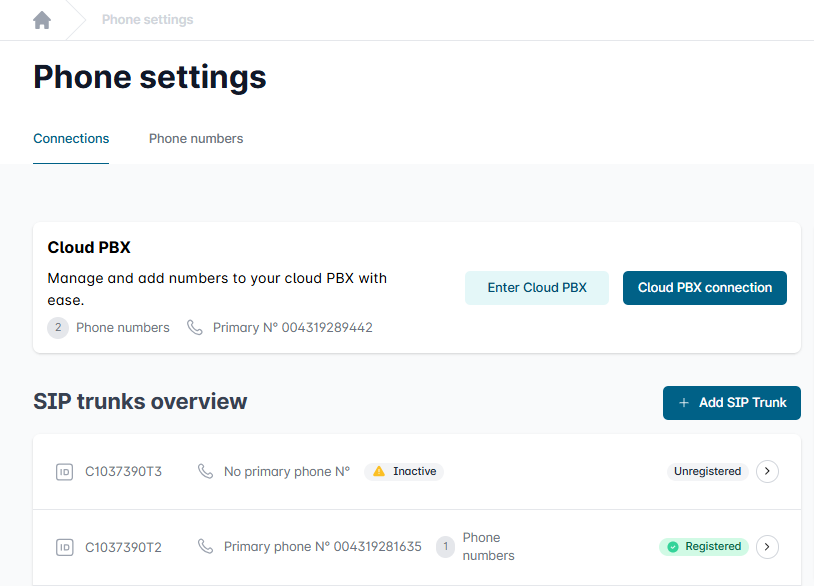Viewport: 814px width, 586px height.
Task: Click the 1 phone numbers count on C1037390T2
Action: tap(446, 547)
